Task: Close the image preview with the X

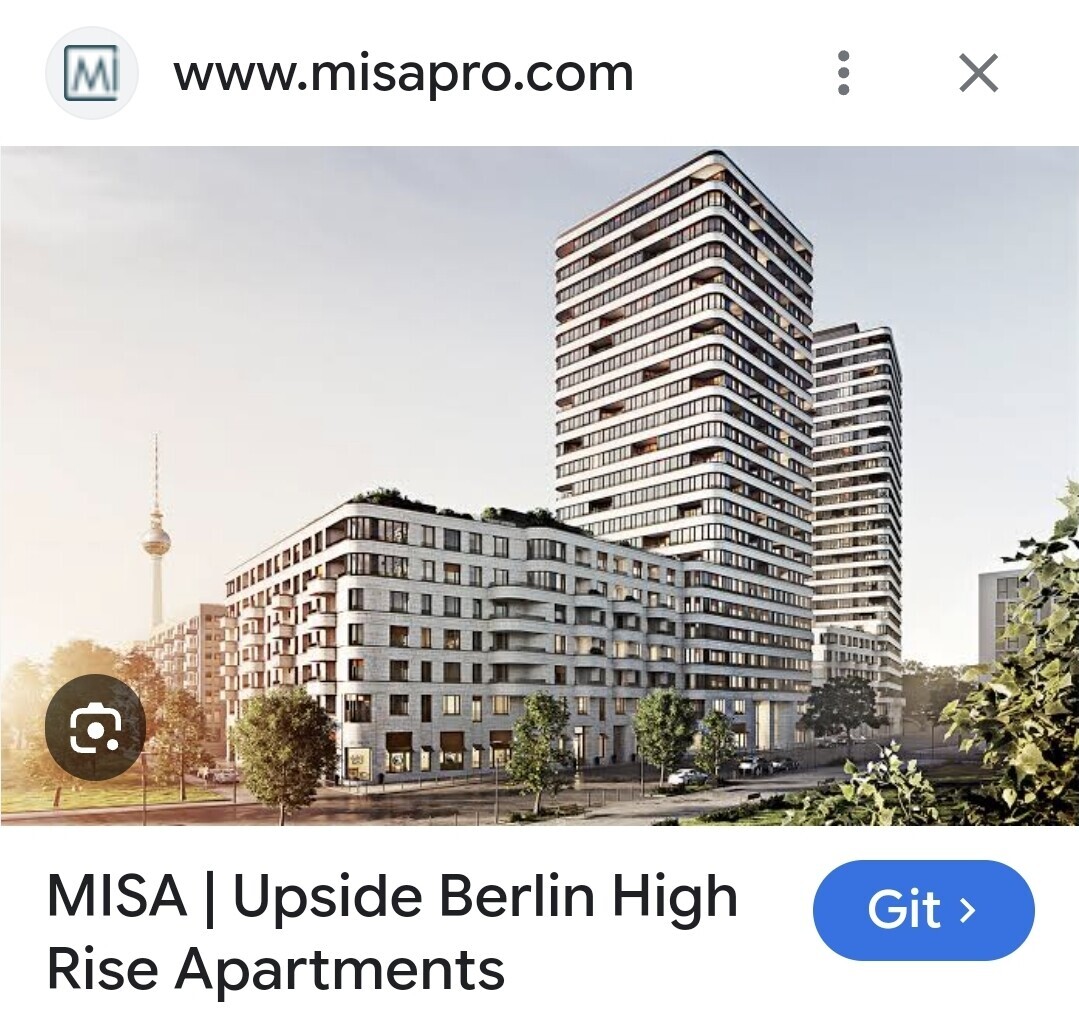Action: tap(979, 73)
